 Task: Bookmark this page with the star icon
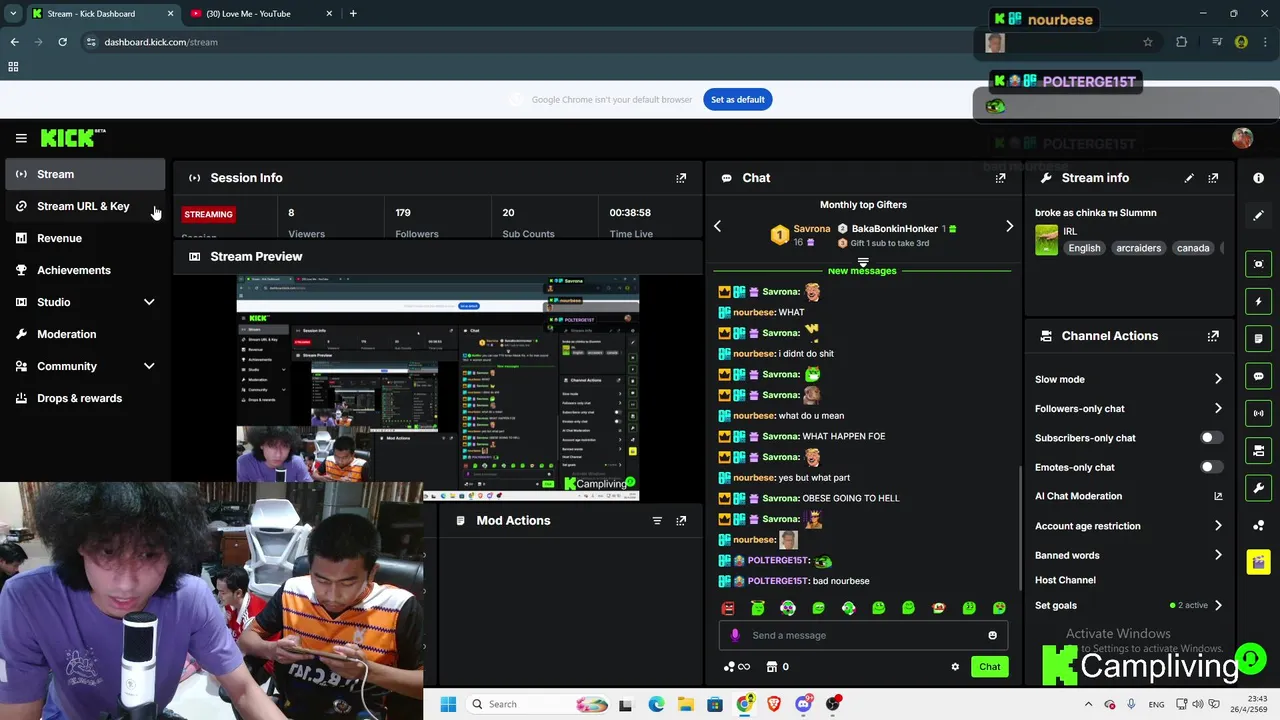1148,42
